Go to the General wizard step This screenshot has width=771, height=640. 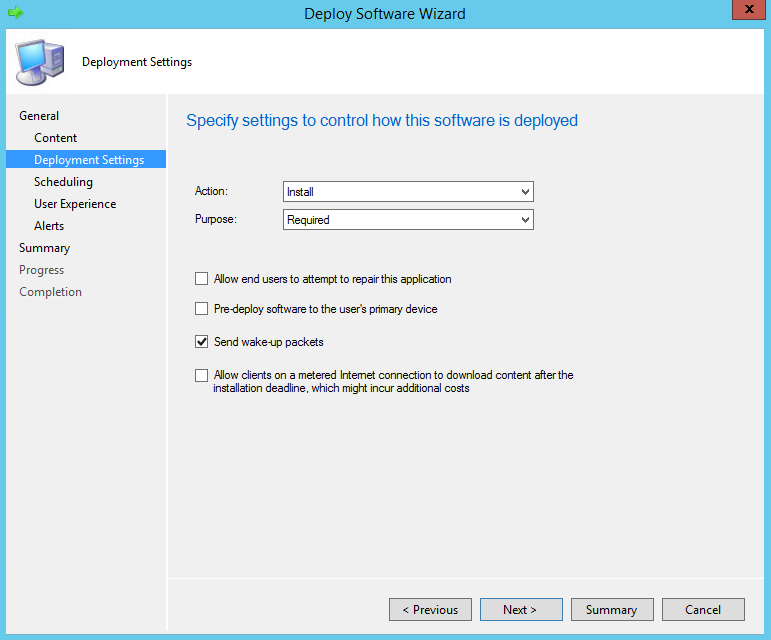coord(39,116)
